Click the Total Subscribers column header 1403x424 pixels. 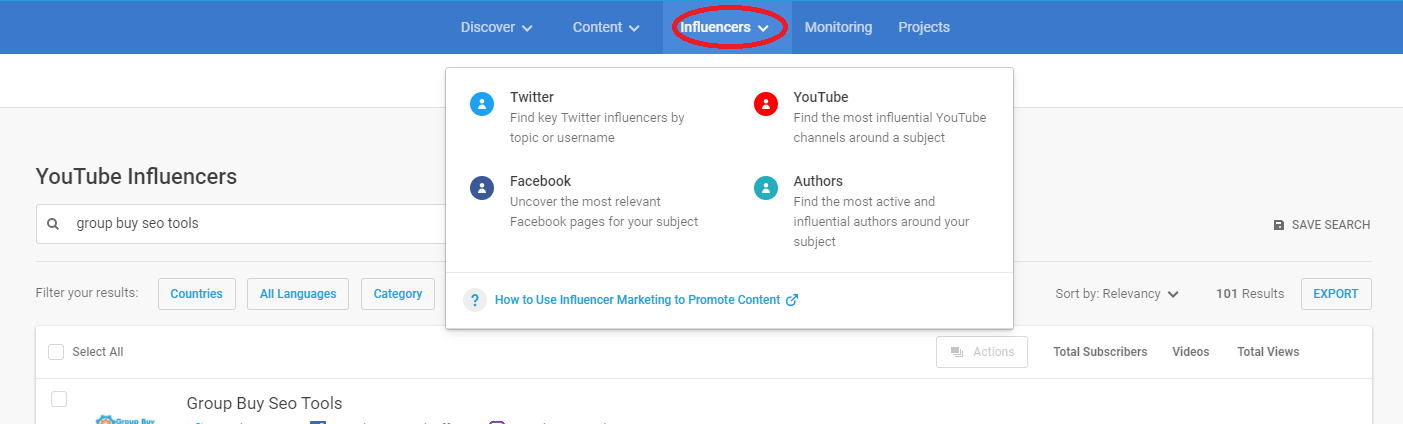click(1100, 352)
